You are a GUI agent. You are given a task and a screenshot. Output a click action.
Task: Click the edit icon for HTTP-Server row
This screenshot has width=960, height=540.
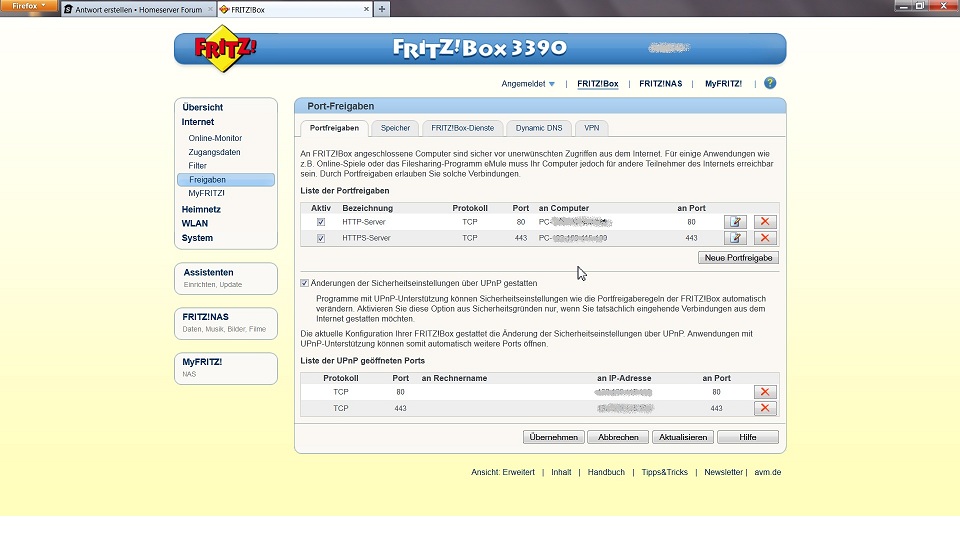[736, 222]
